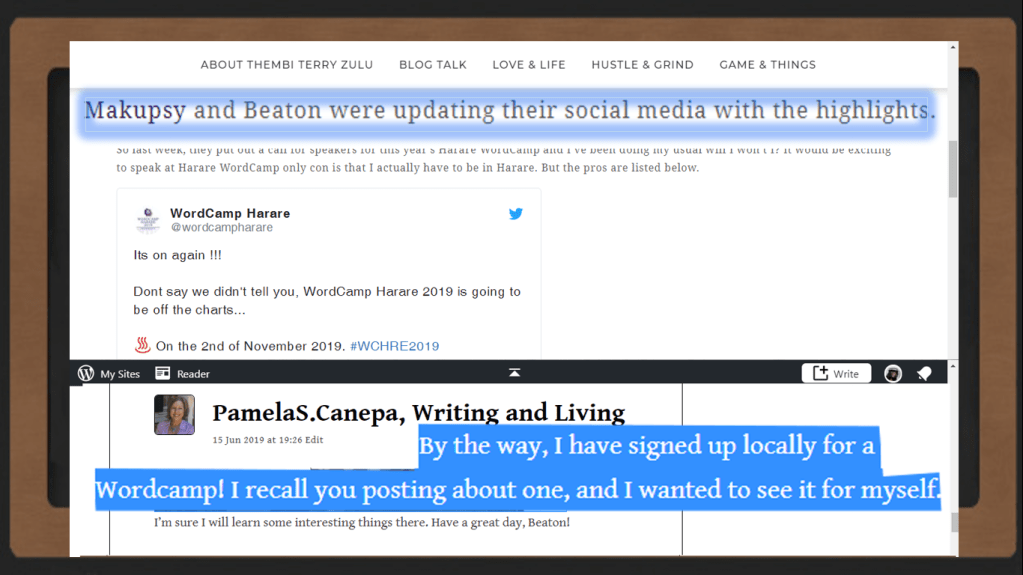Open the Blog Talk menu item
The height and width of the screenshot is (575, 1023).
432,65
